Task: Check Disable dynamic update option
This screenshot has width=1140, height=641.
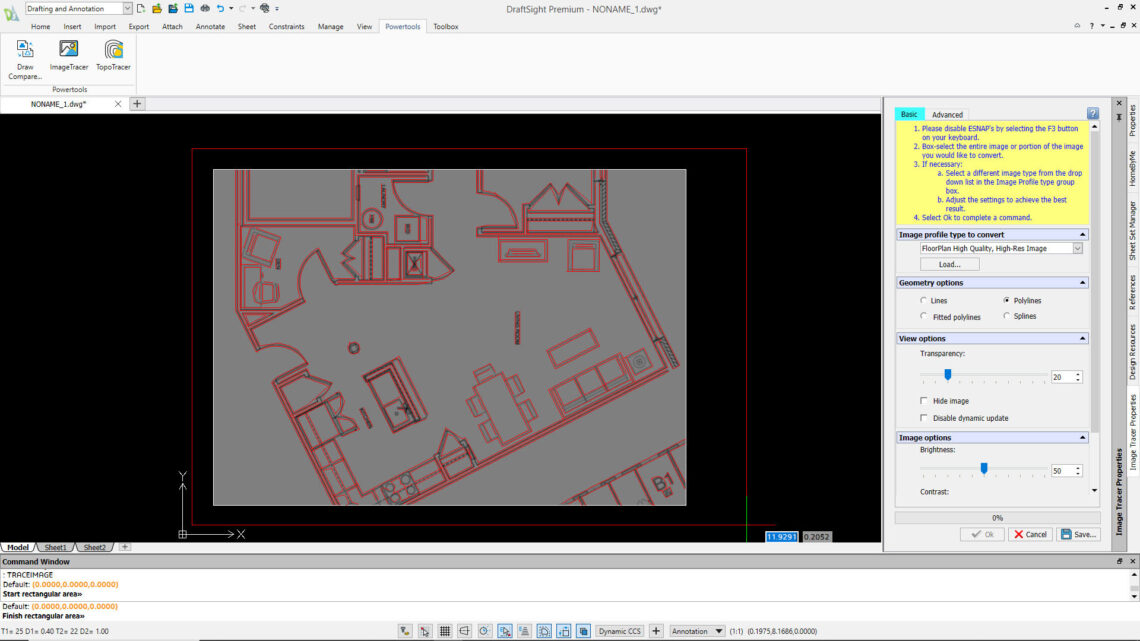Action: (924, 418)
